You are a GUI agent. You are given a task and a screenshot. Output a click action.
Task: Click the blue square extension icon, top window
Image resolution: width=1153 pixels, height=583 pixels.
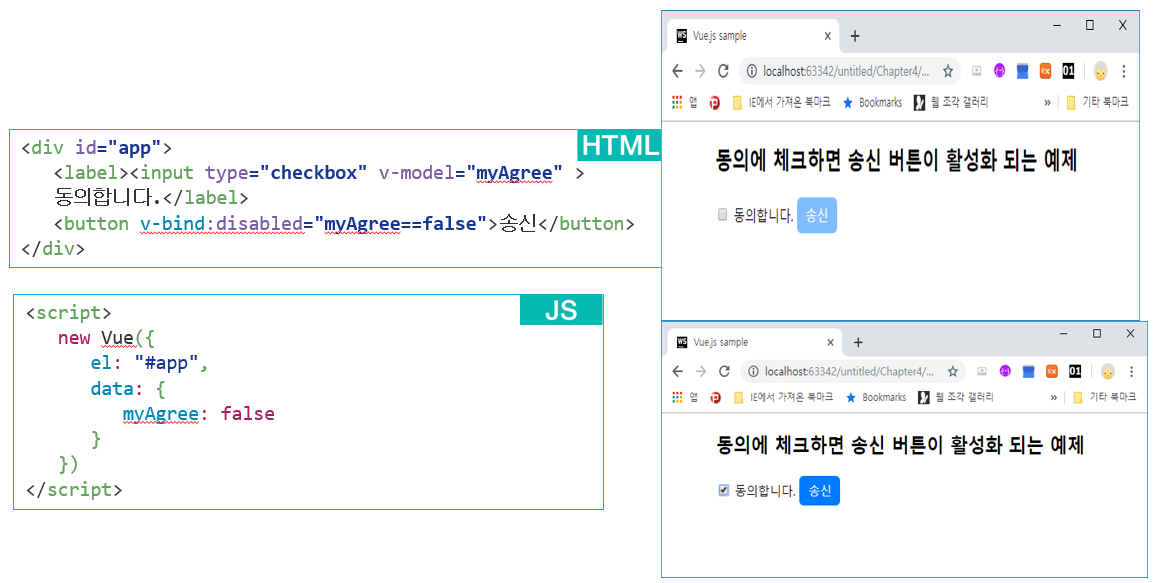pos(1022,71)
